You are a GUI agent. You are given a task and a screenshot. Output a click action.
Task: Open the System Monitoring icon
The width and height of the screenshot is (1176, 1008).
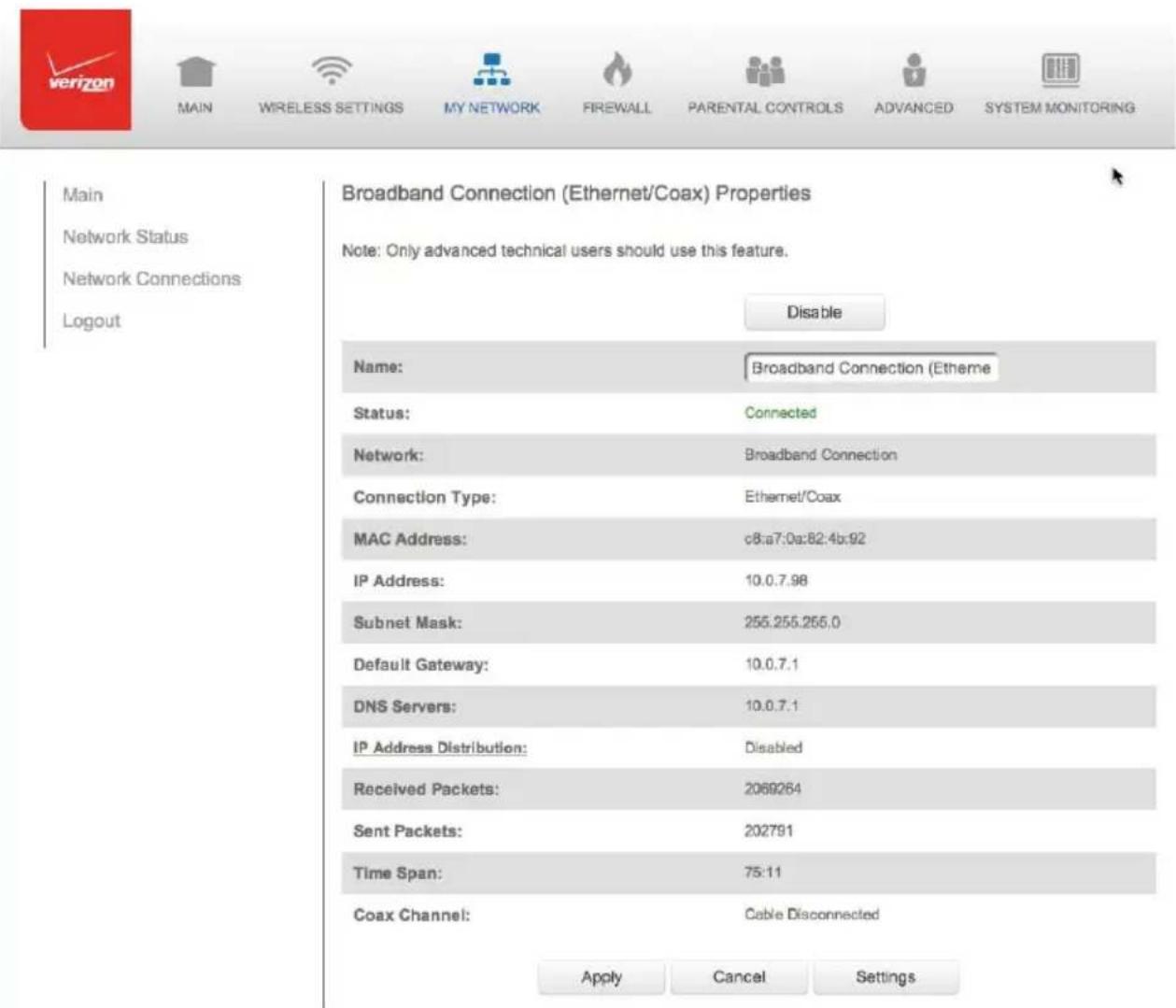[1060, 69]
